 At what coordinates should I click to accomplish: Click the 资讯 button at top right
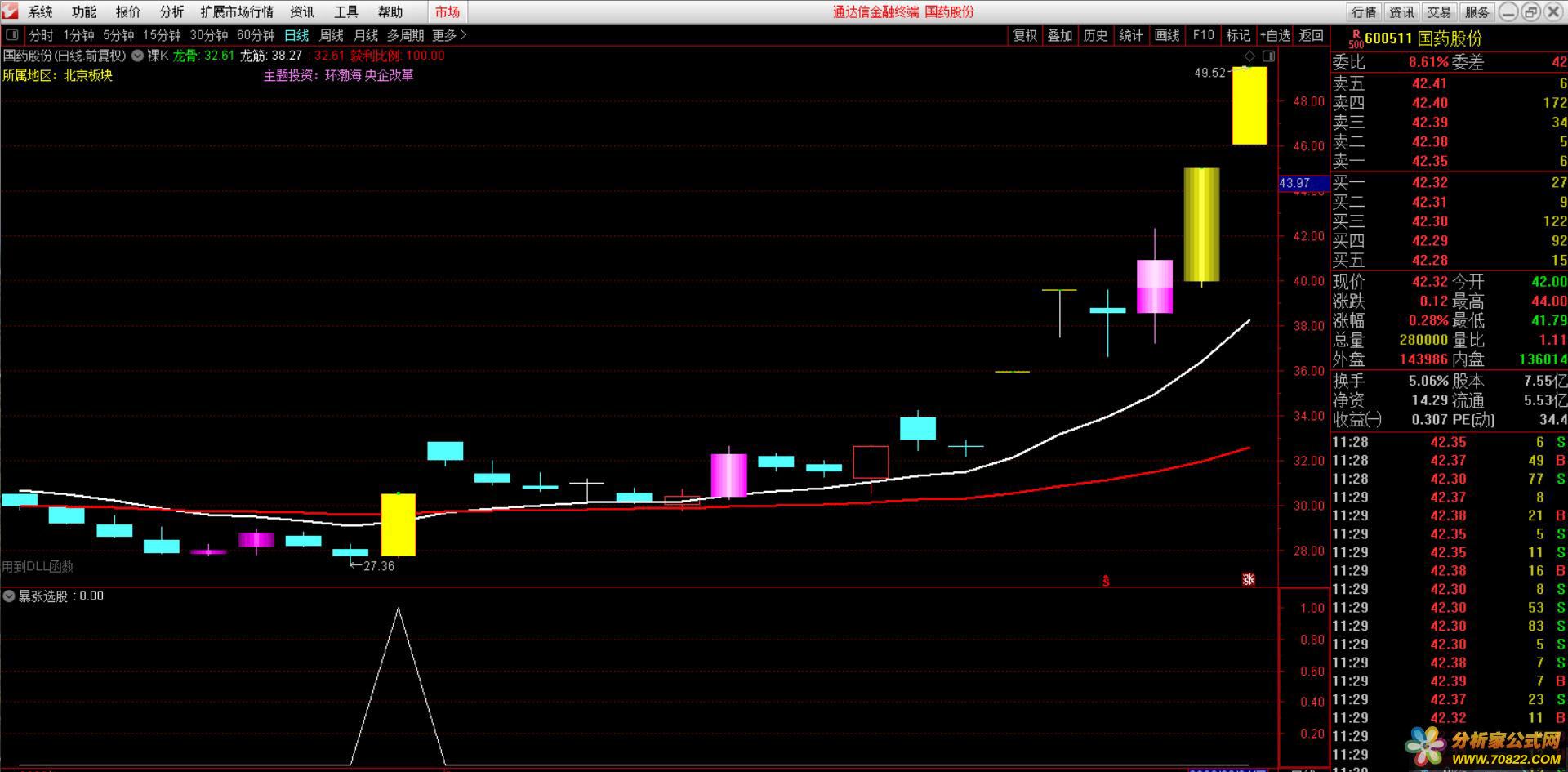click(x=1401, y=11)
